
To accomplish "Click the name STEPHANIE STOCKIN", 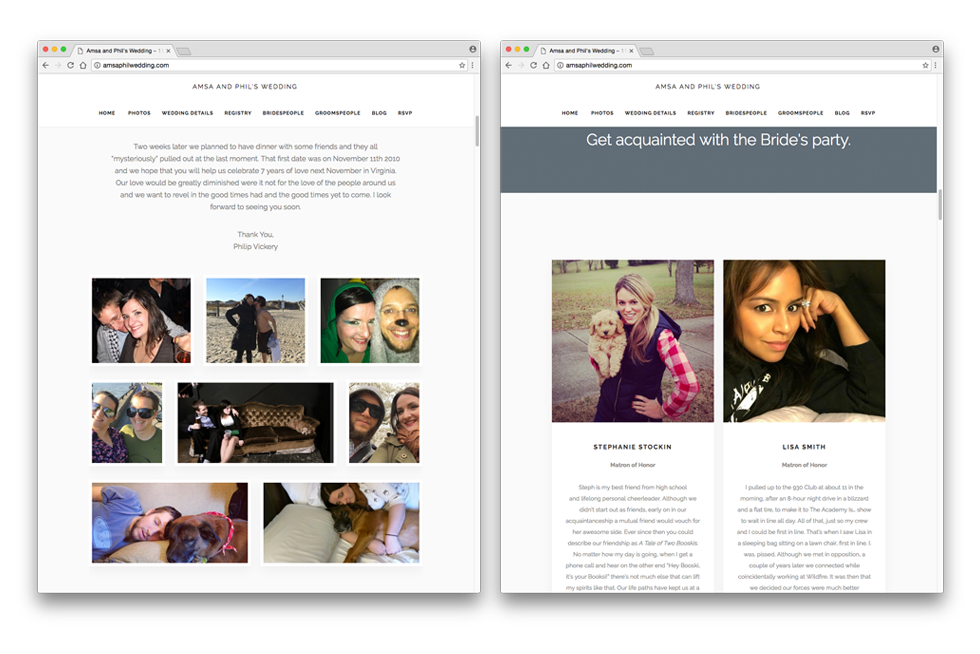I will click(x=632, y=447).
